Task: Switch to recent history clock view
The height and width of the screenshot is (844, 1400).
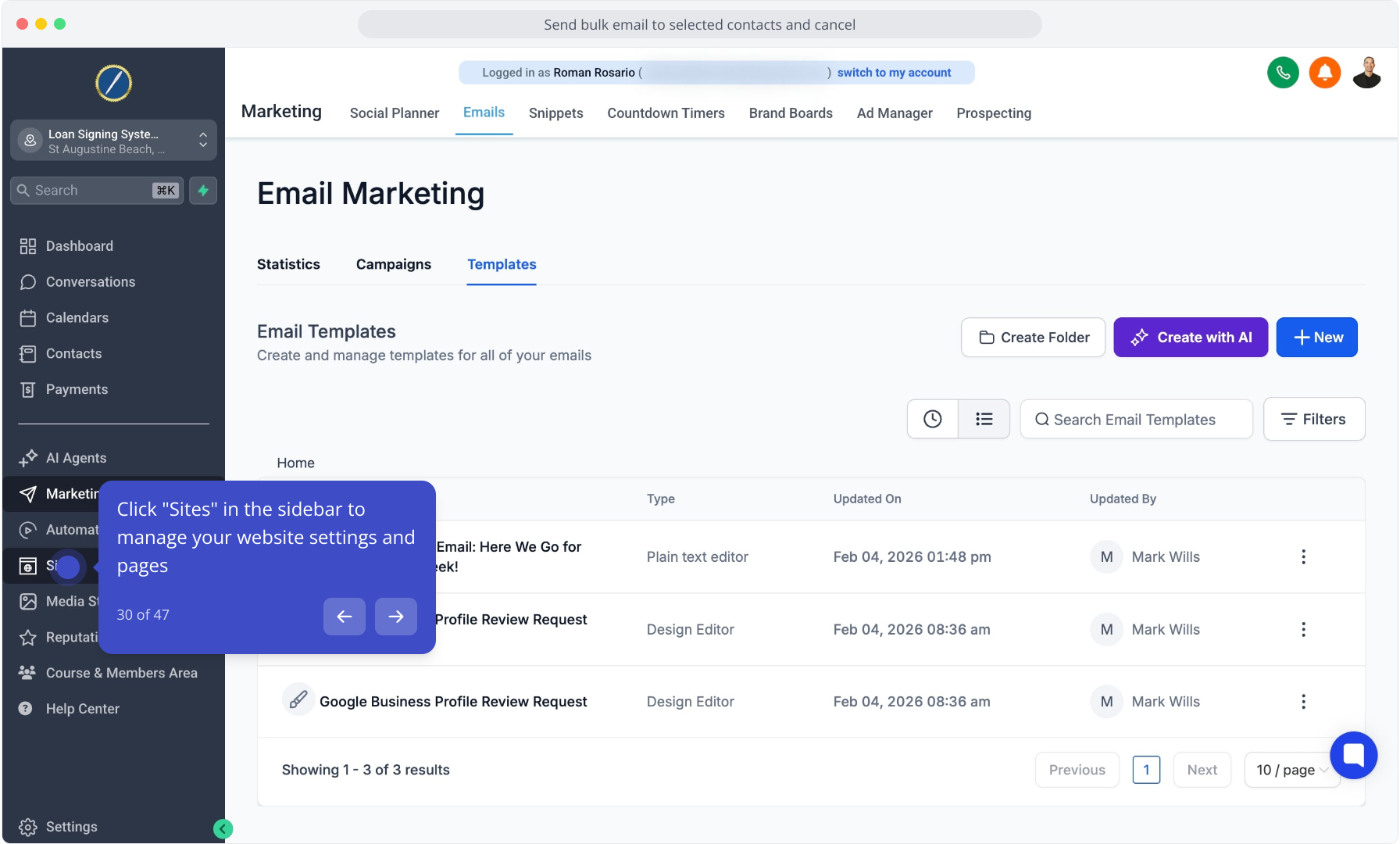Action: [x=932, y=420]
